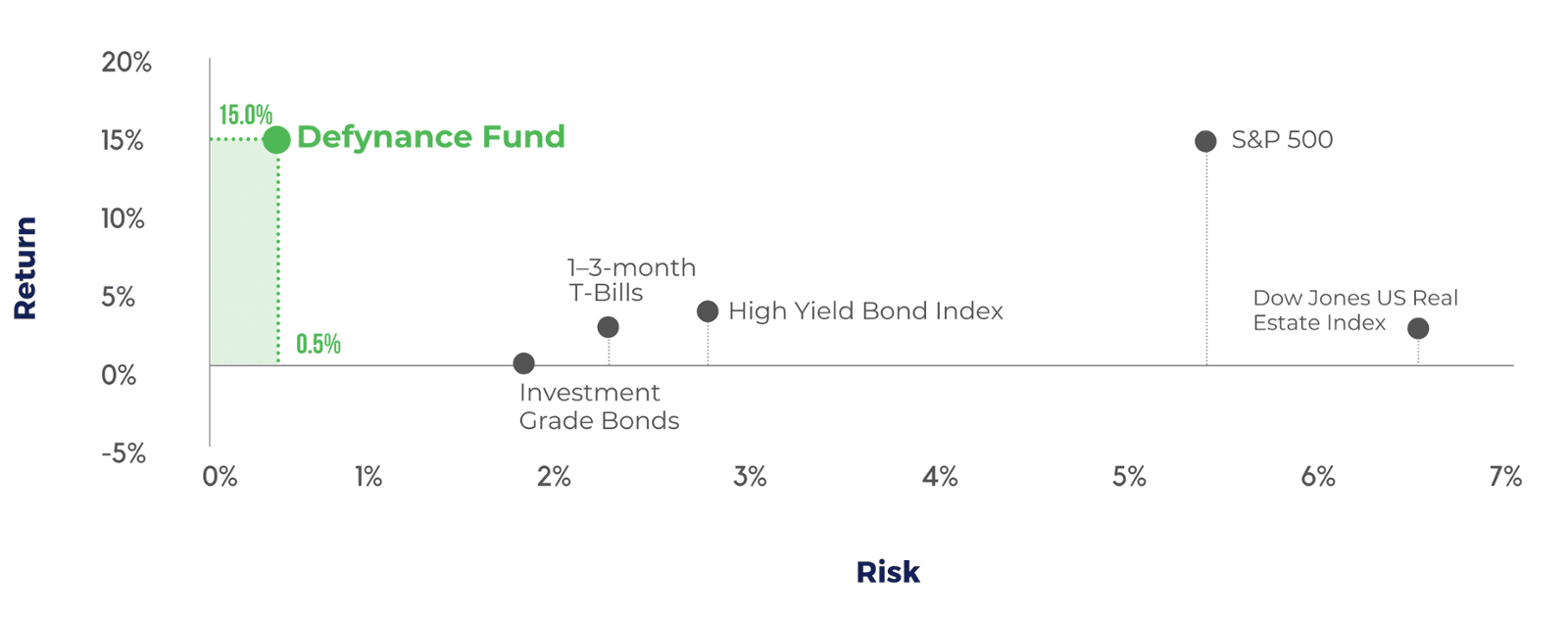The image size is (1568, 617).
Task: Click the Investment Grade Bonds label text
Action: [599, 406]
